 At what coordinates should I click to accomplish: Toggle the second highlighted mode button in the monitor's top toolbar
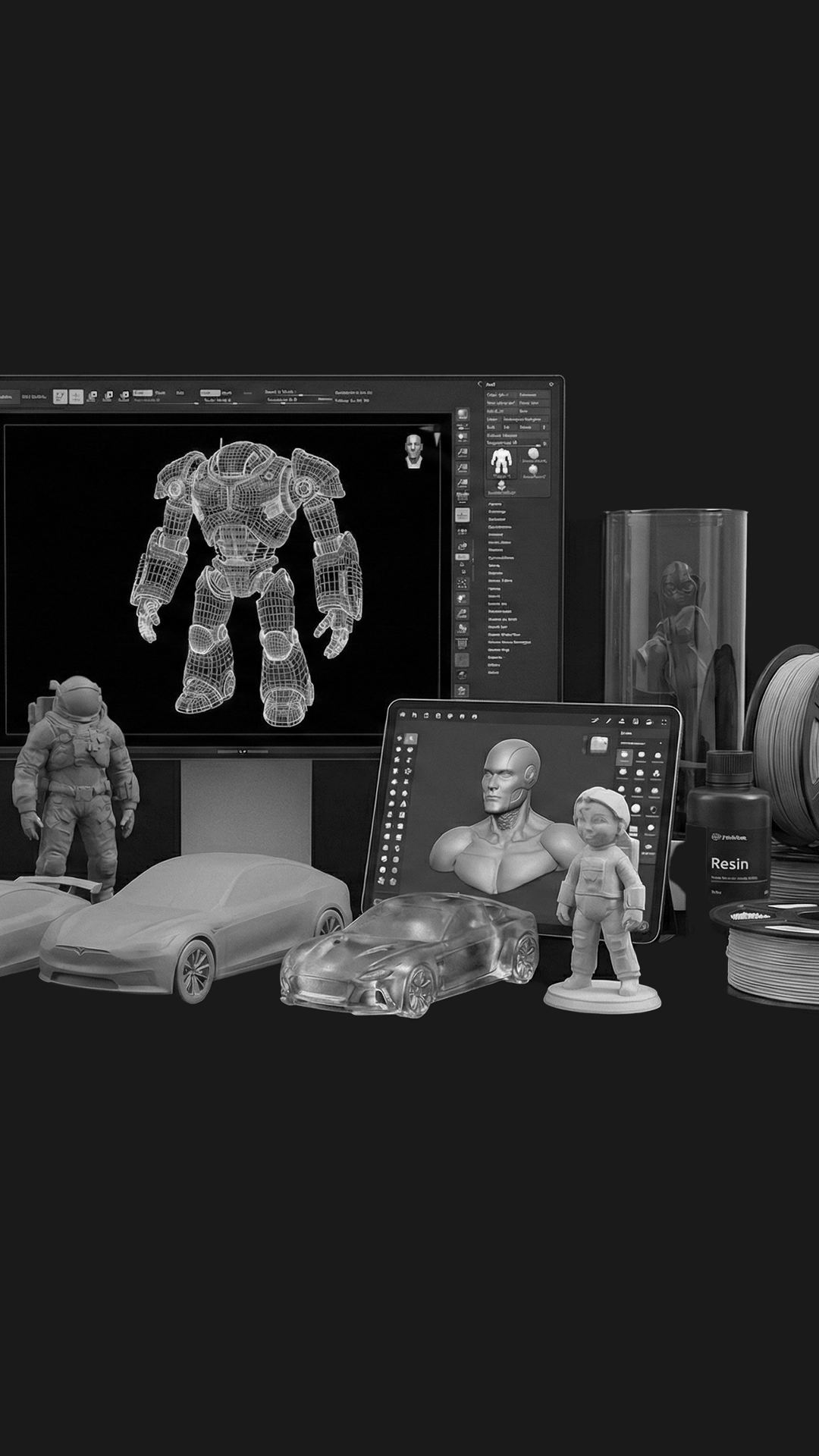pos(76,396)
